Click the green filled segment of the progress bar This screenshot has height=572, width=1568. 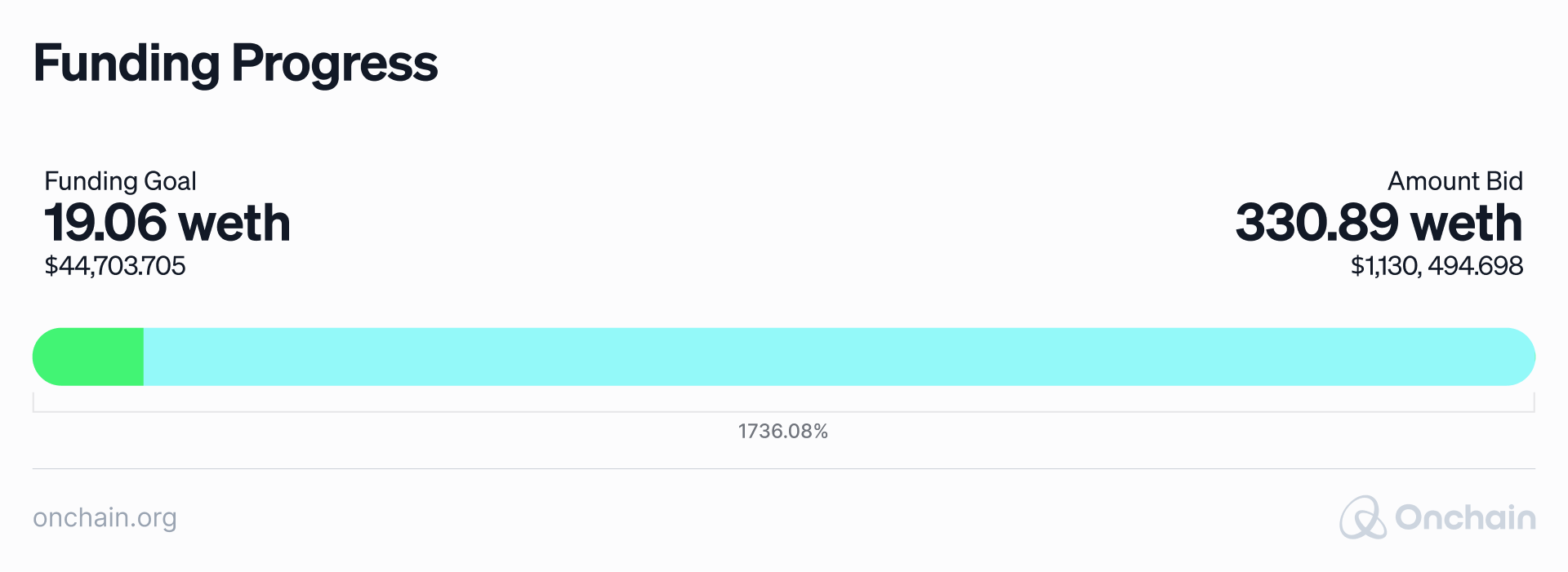tap(86, 357)
